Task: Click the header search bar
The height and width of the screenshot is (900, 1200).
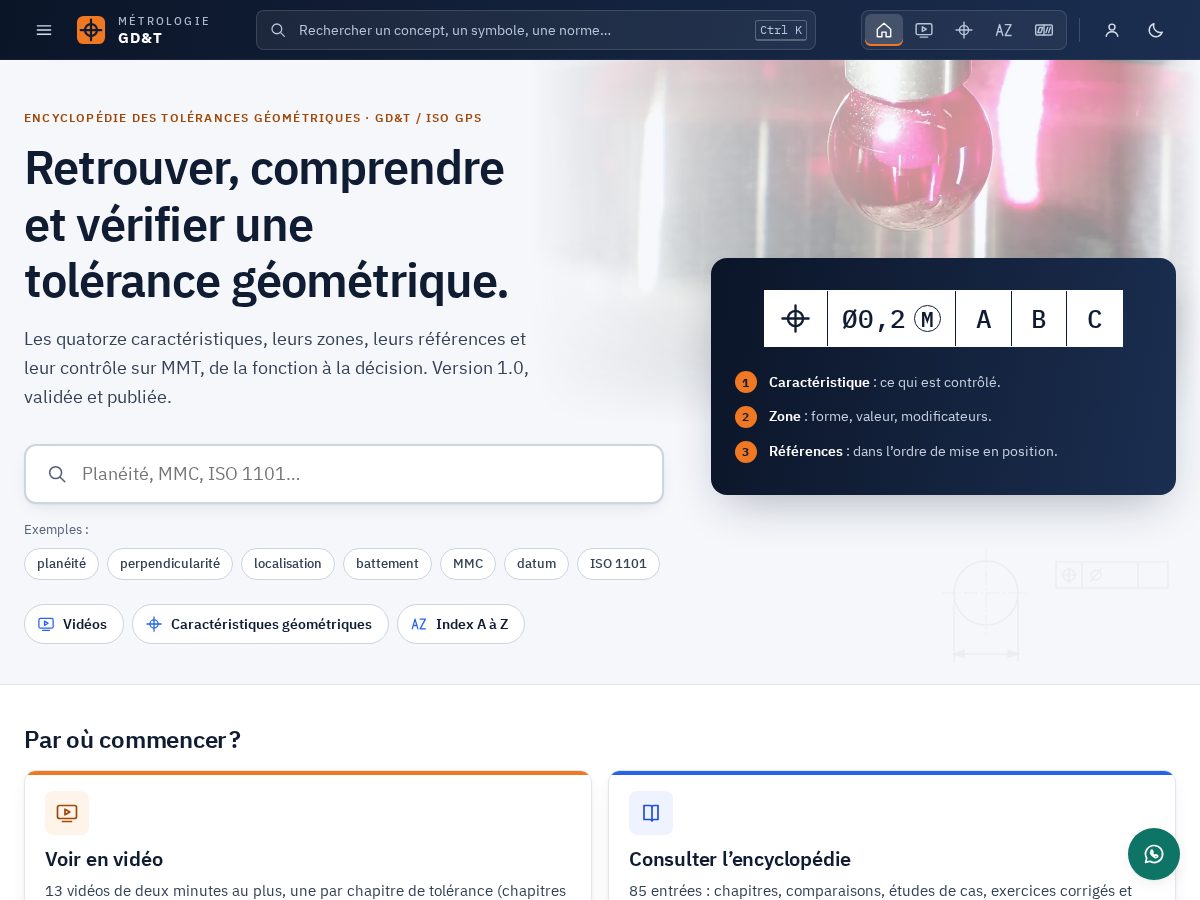Action: click(536, 30)
